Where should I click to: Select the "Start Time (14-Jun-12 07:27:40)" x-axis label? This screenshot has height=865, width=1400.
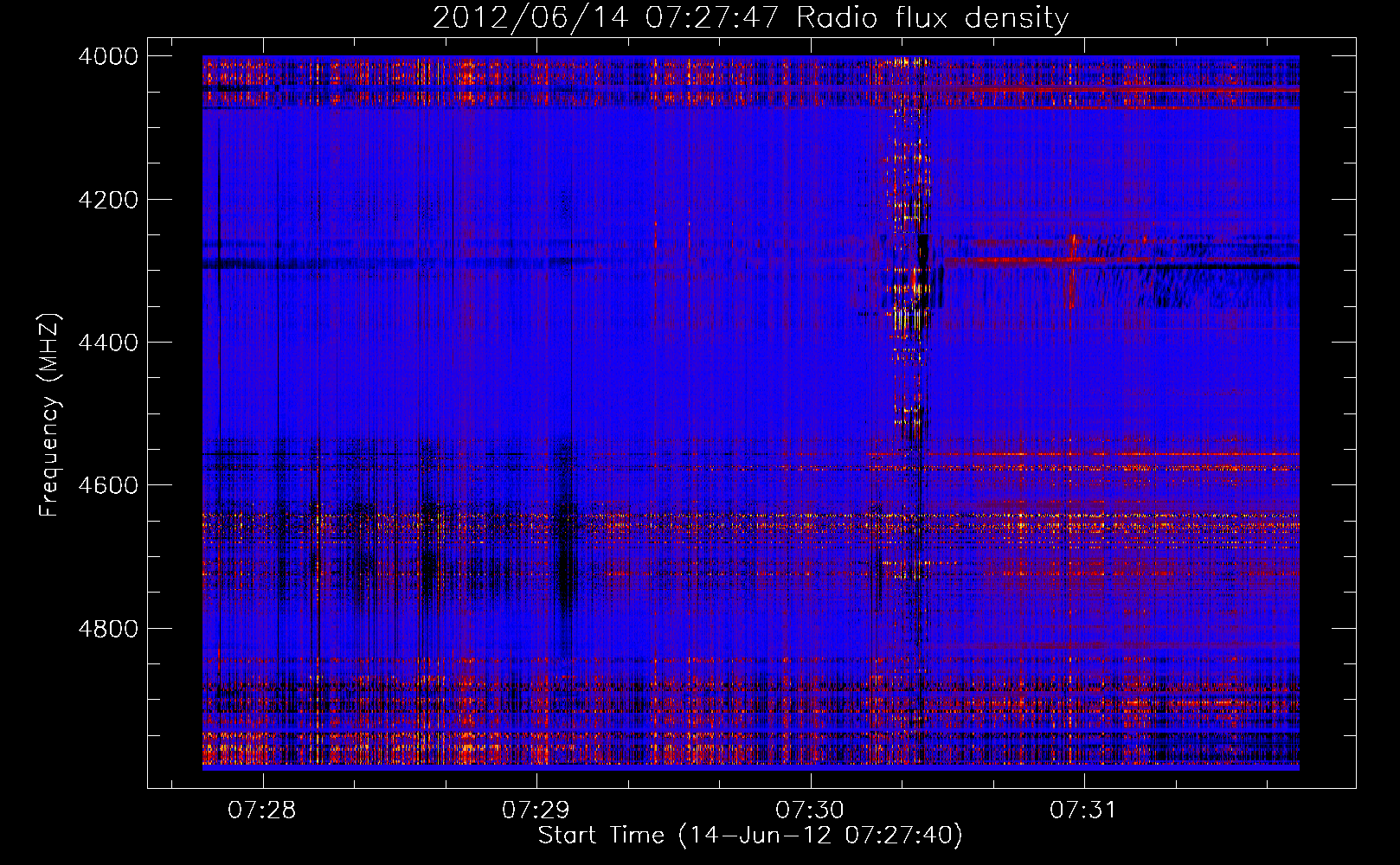point(750,836)
